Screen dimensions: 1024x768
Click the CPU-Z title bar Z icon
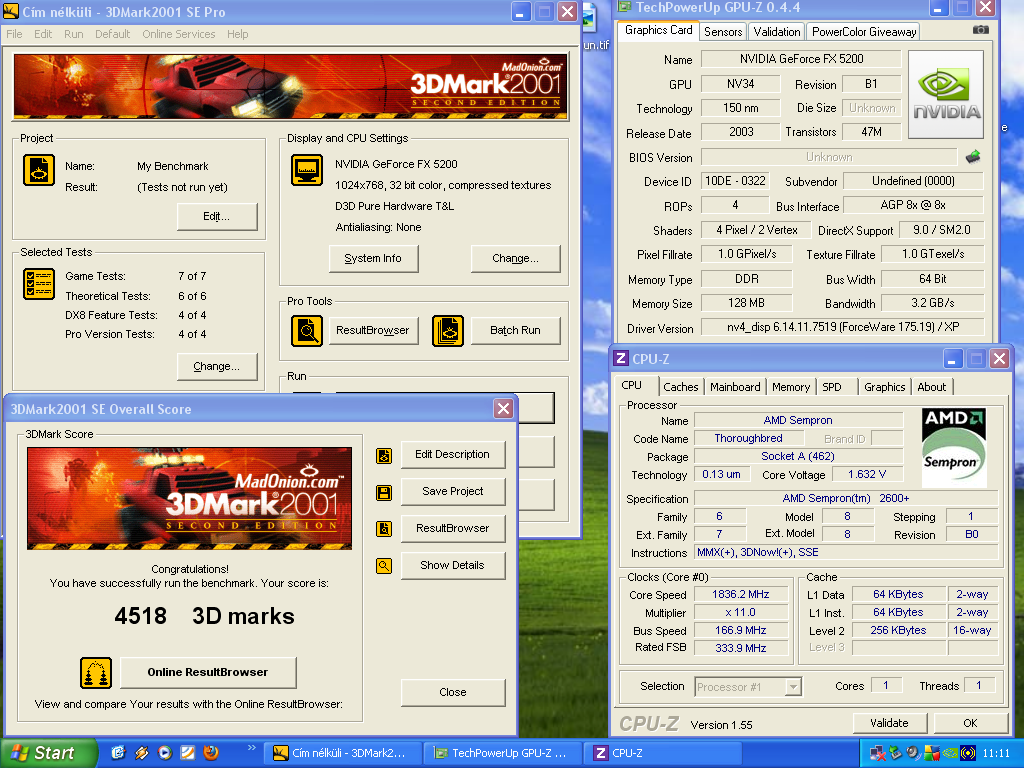[621, 359]
